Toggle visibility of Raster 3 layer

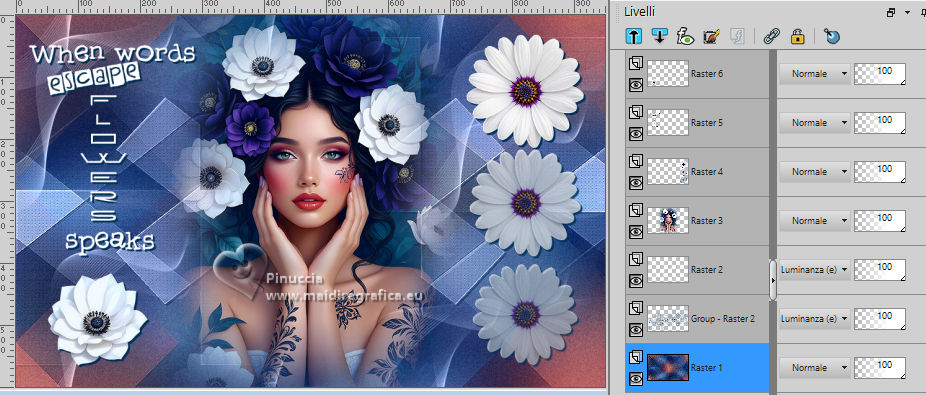[636, 232]
